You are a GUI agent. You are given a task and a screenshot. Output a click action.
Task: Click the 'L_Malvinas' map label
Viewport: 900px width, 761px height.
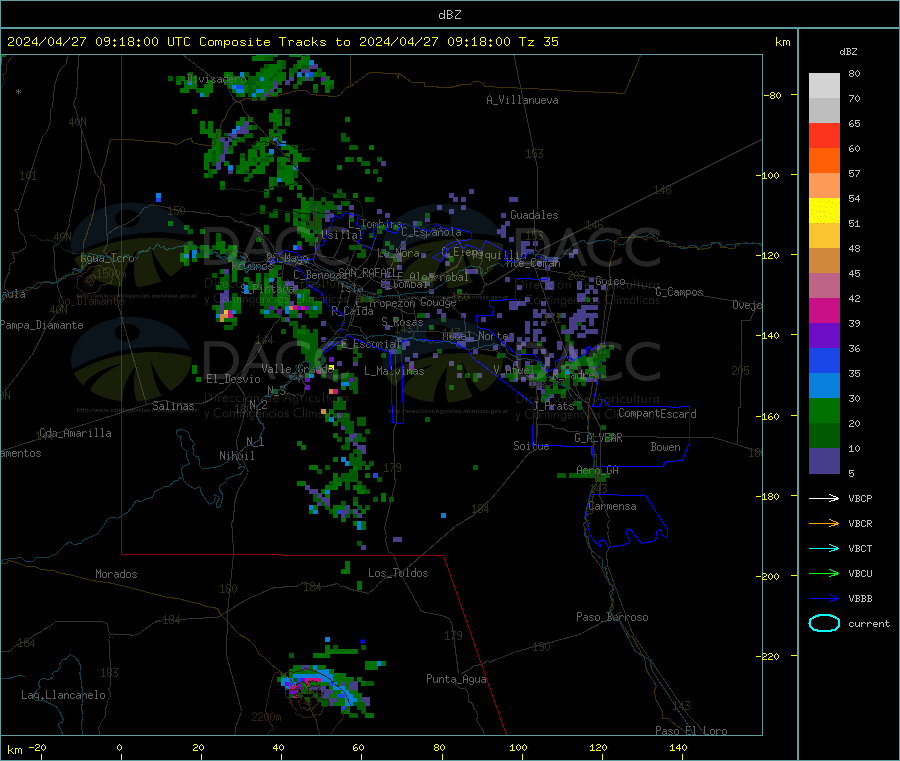(x=394, y=371)
